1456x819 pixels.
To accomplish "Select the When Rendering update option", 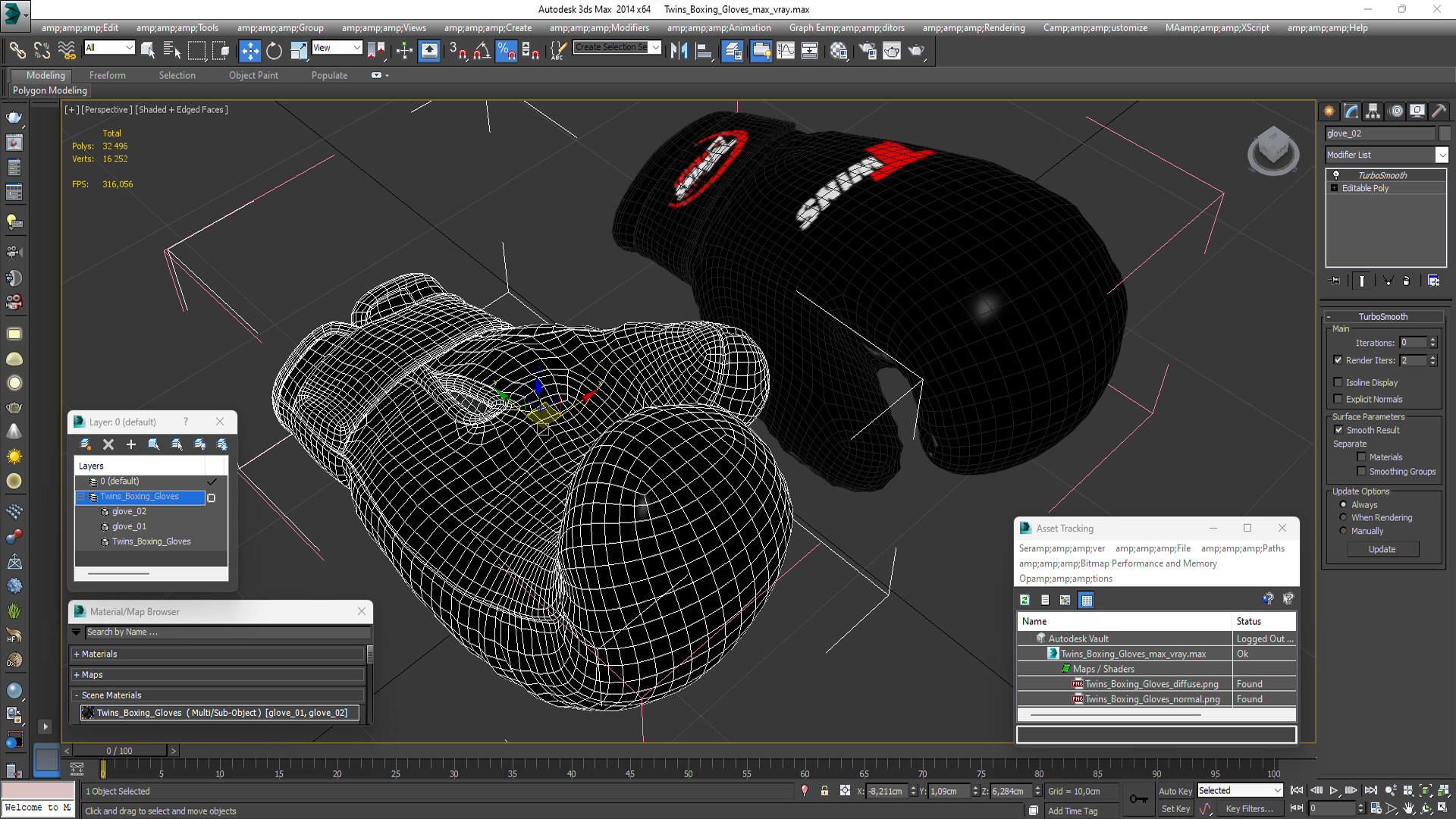I will (1343, 517).
